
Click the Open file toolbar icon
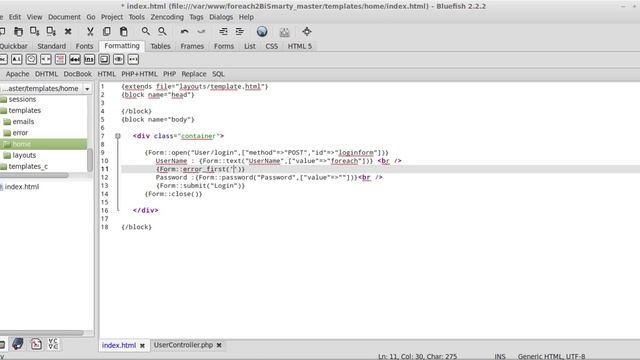point(18,31)
